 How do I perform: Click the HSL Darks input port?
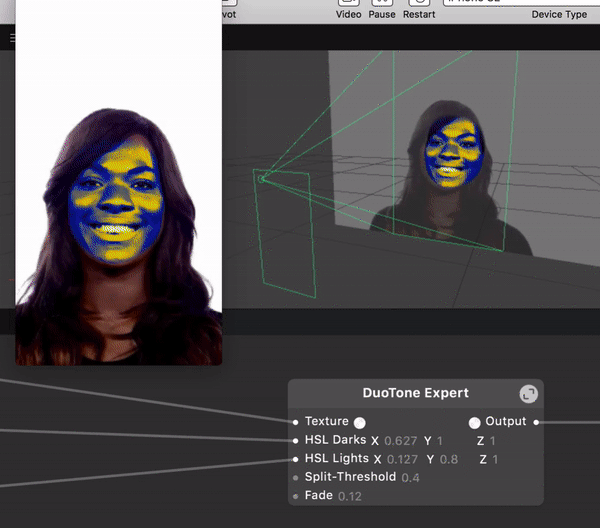click(295, 441)
